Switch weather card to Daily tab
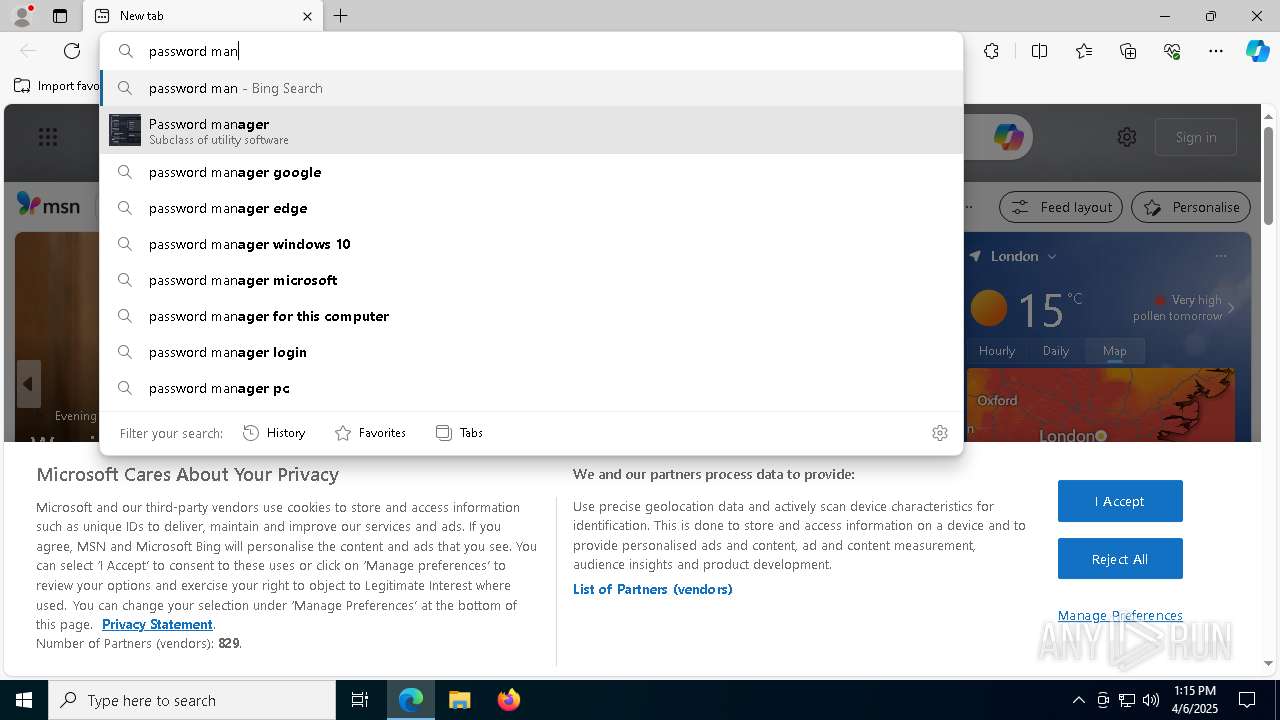The width and height of the screenshot is (1280, 720). point(1056,351)
